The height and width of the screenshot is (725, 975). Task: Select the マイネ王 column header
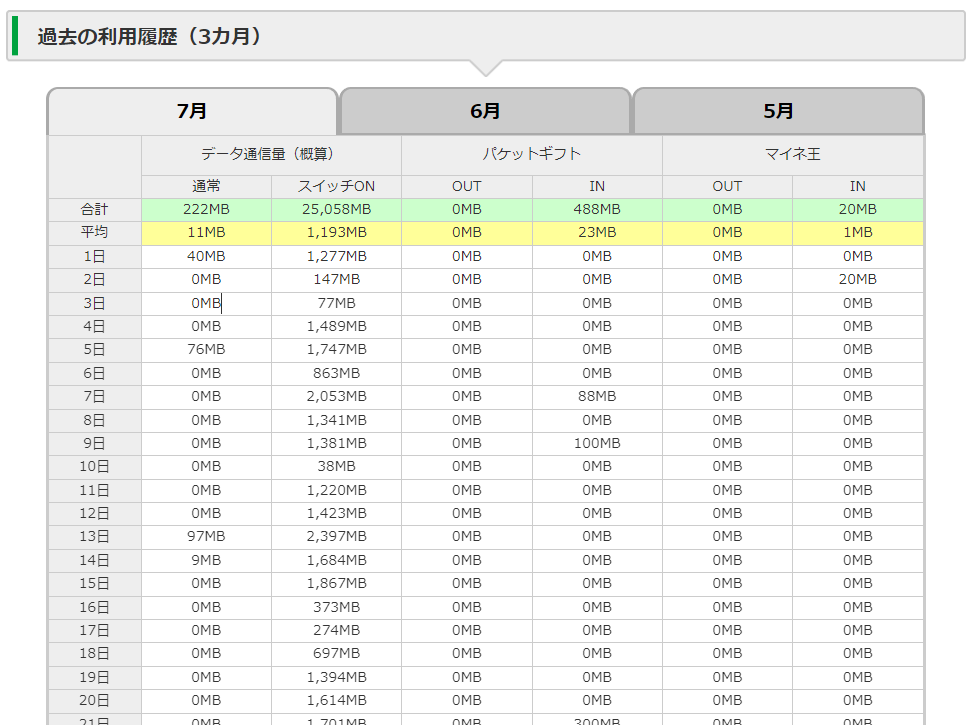(793, 154)
